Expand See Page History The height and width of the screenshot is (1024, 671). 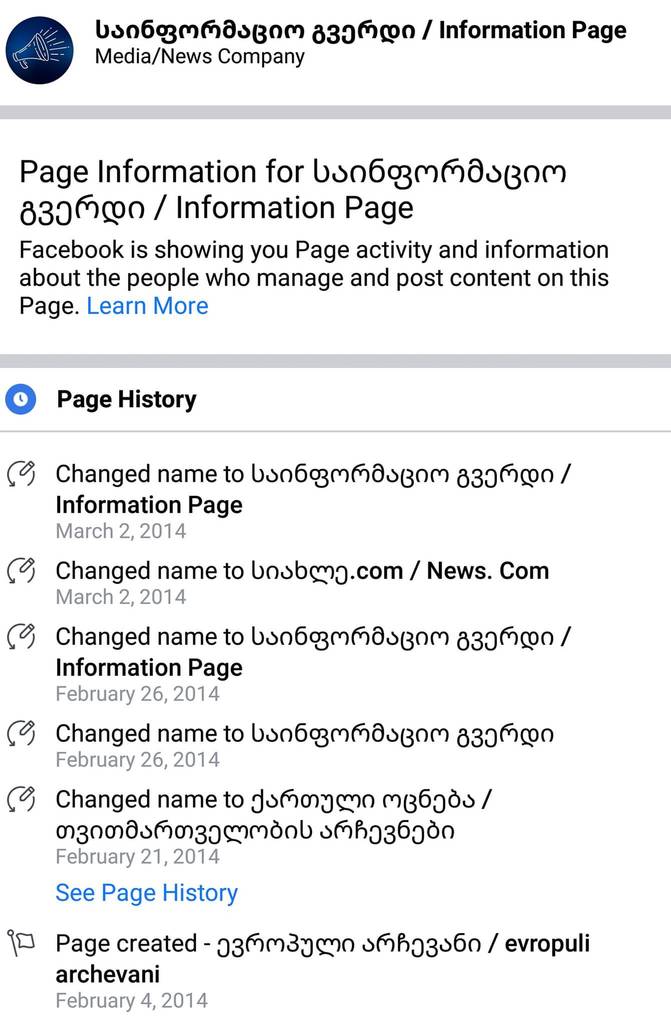146,893
